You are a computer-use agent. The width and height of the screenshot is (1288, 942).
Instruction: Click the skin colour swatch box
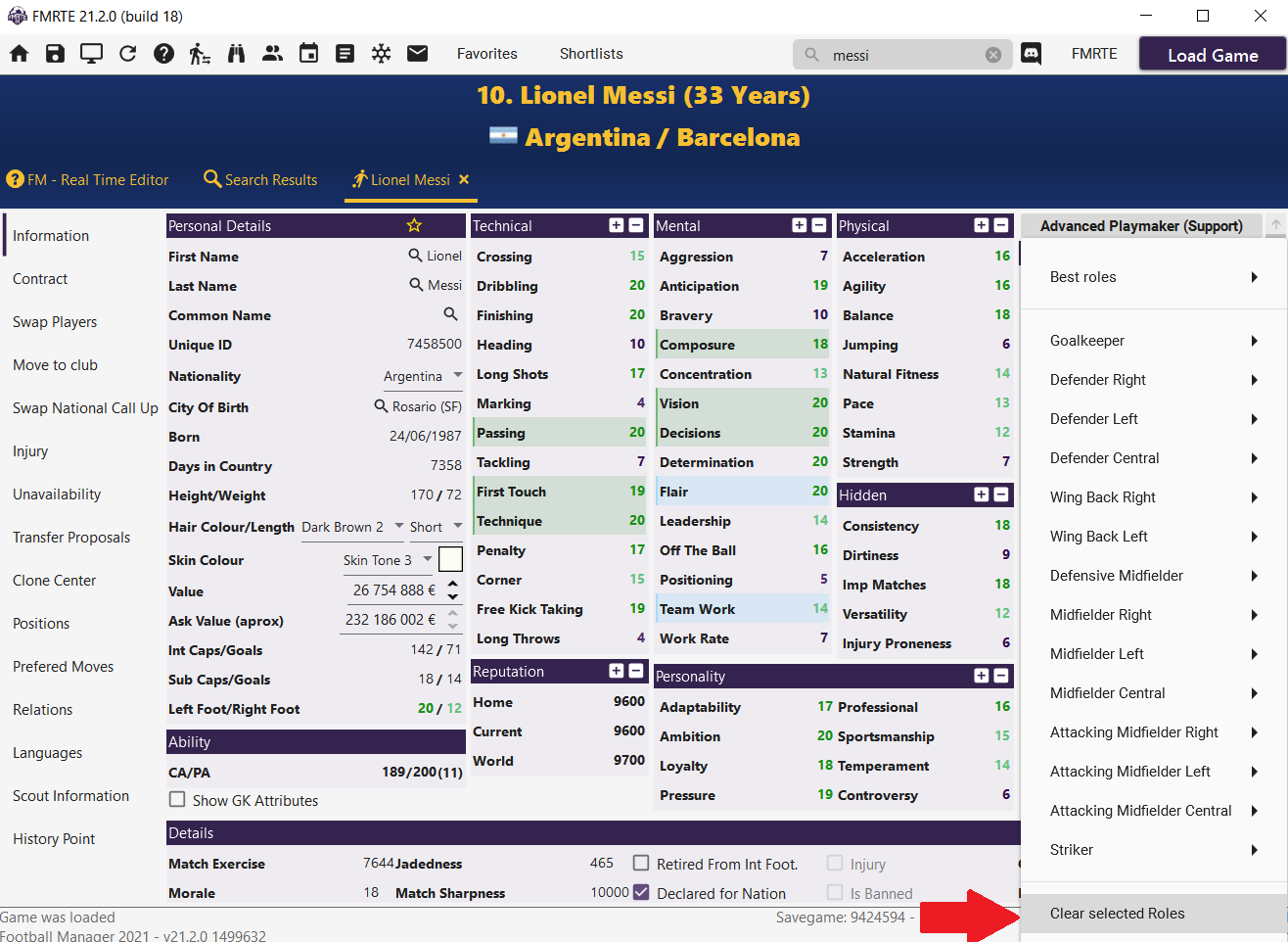click(450, 559)
